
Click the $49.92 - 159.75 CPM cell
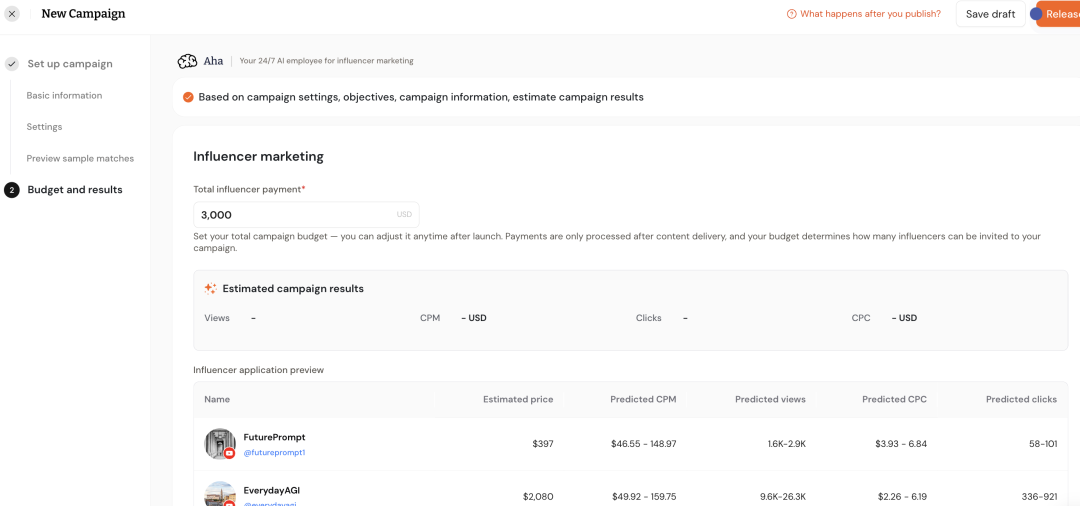(x=644, y=496)
